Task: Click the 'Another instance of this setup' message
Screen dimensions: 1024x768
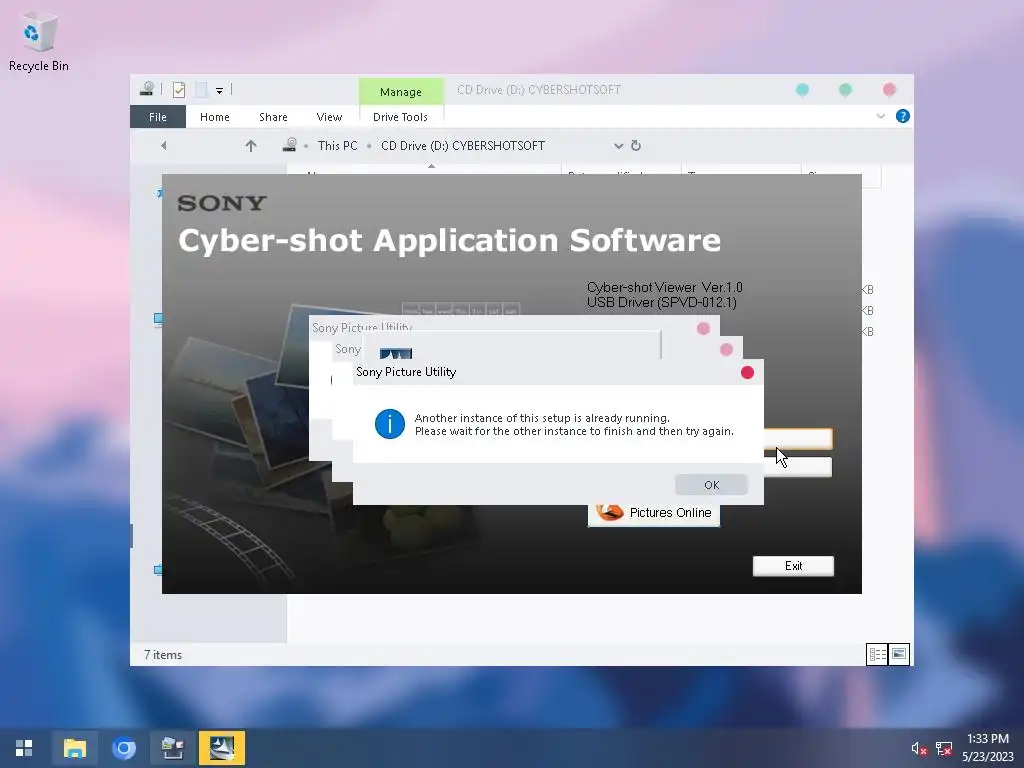Action: point(574,424)
